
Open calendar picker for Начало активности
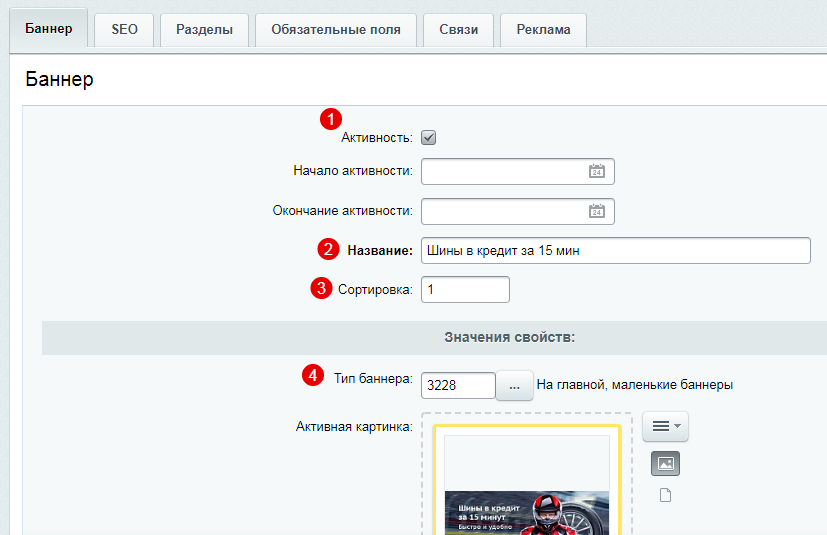[597, 171]
